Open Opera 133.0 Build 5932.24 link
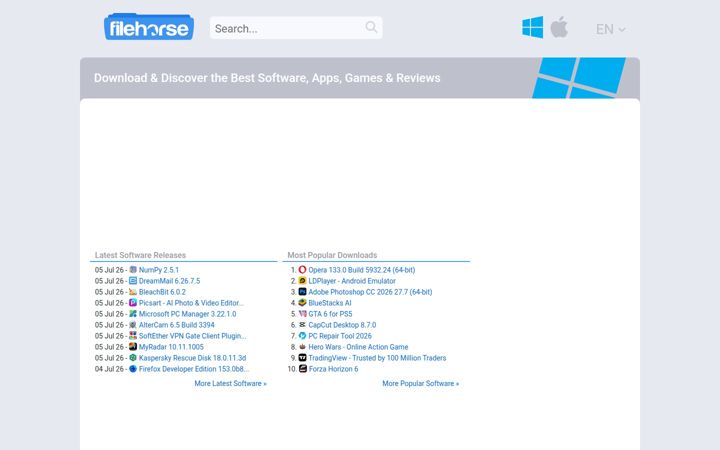The width and height of the screenshot is (720, 450). point(362,270)
